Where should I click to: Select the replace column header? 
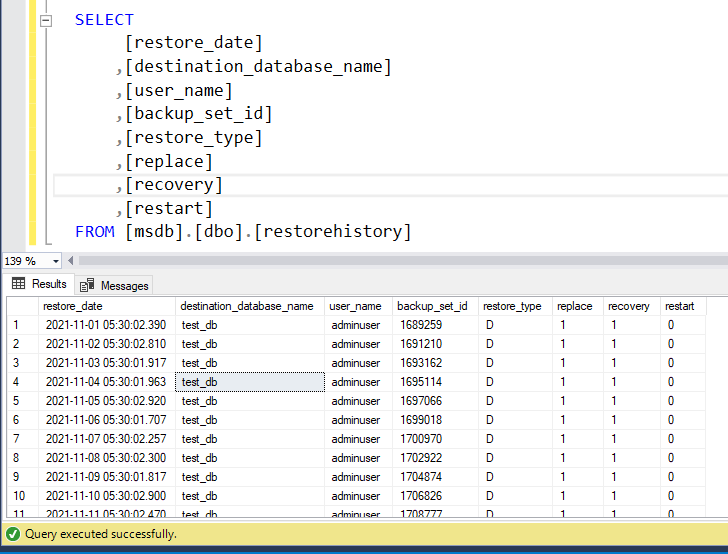[578, 306]
